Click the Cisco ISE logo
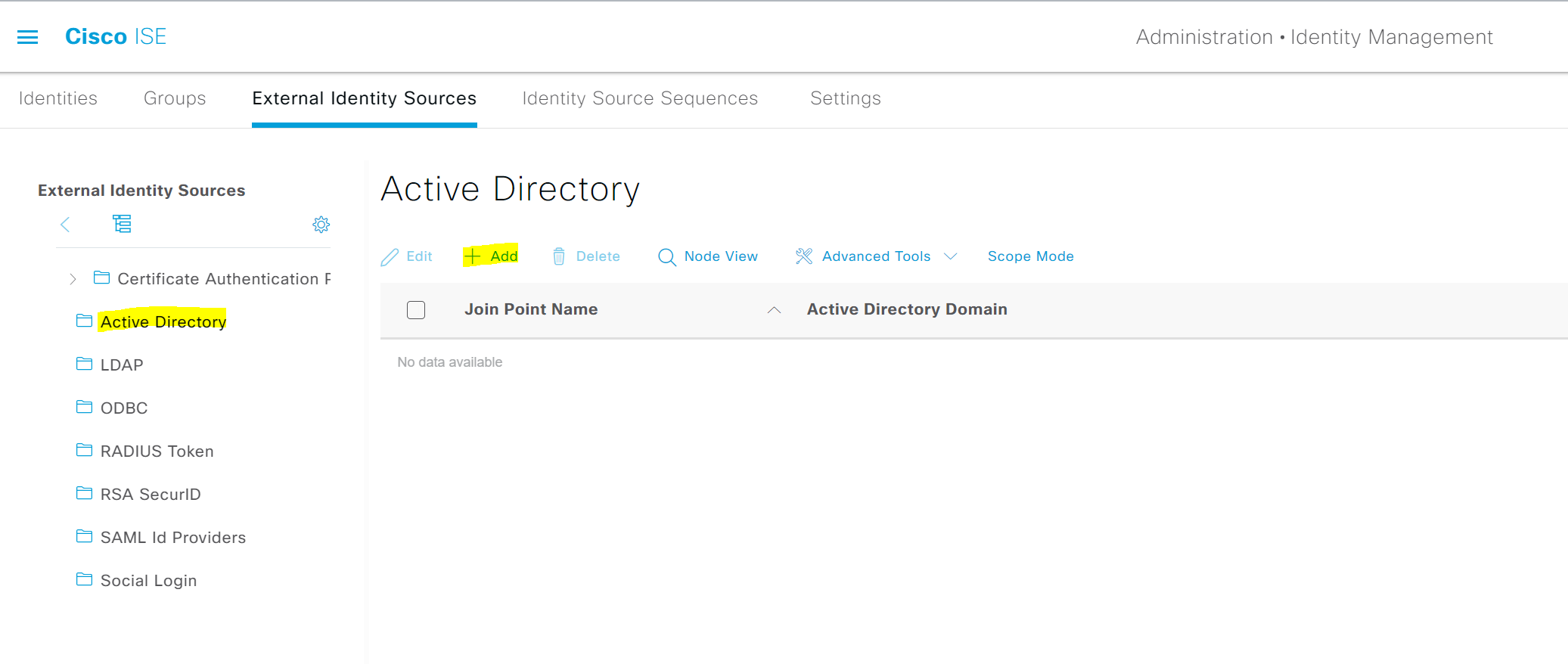The image size is (1568, 664). click(x=116, y=36)
